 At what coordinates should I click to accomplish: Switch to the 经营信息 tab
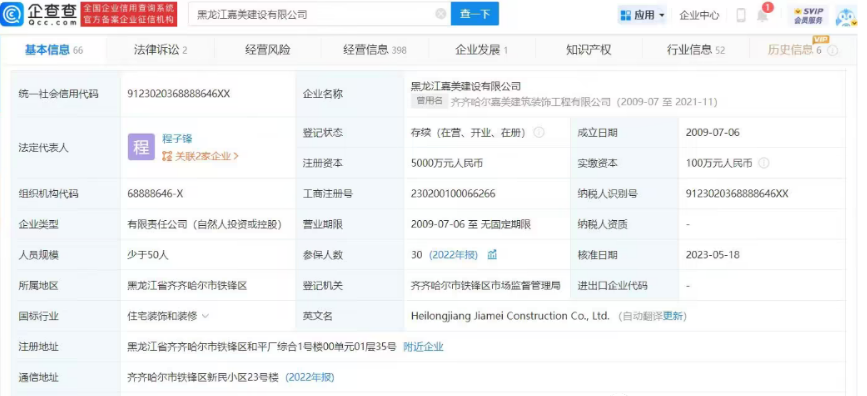[x=374, y=50]
